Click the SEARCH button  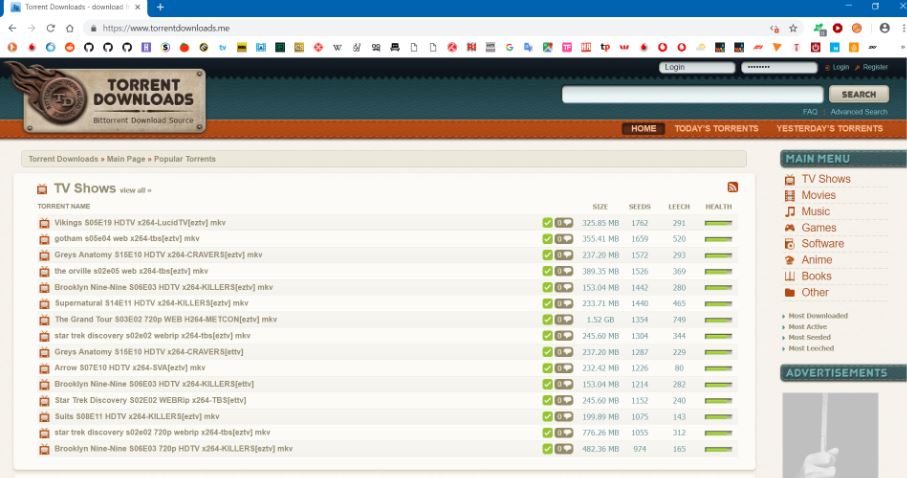click(858, 94)
